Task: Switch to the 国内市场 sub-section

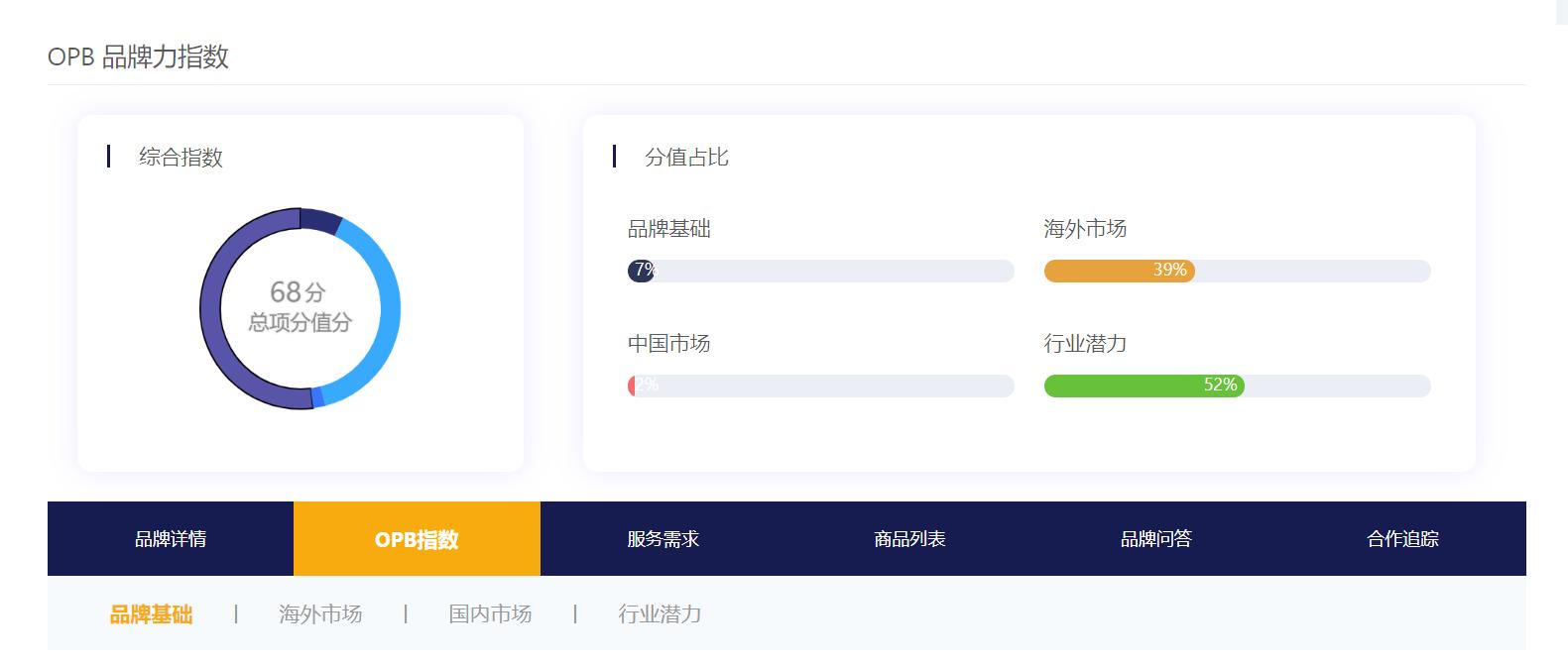Action: pos(490,614)
